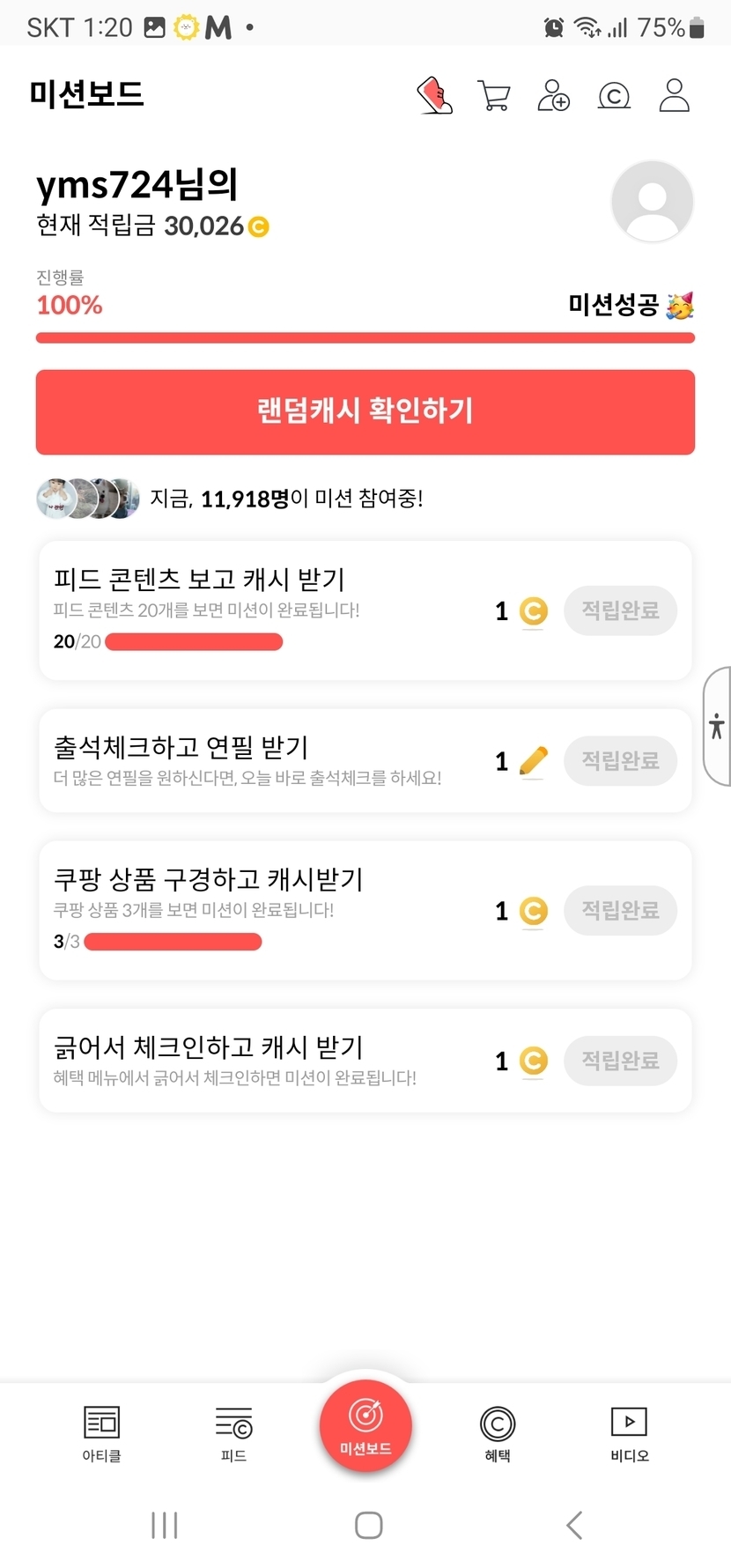Open my profile icon in header
The image size is (731, 1568).
[674, 95]
